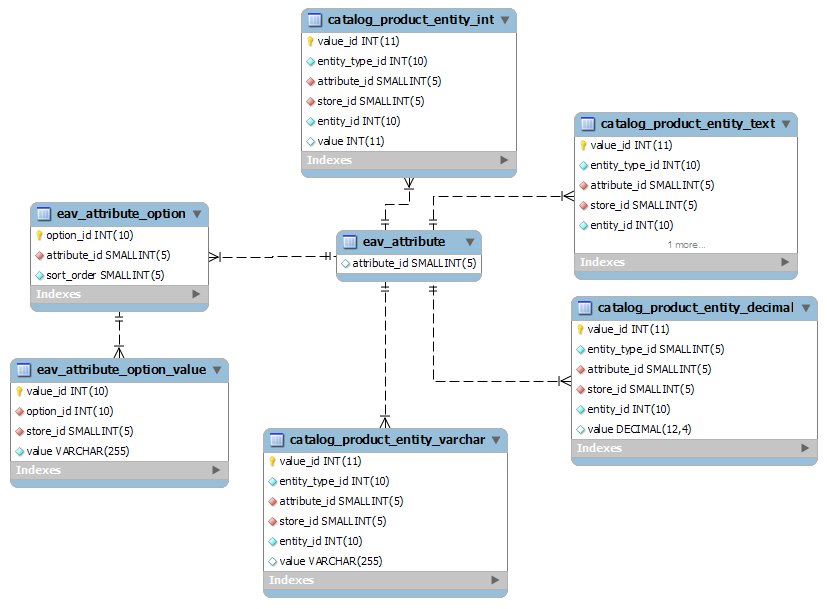This screenshot has height=609, width=827.
Task: Click the primary key icon of option_id INT(10)
Action: [39, 235]
